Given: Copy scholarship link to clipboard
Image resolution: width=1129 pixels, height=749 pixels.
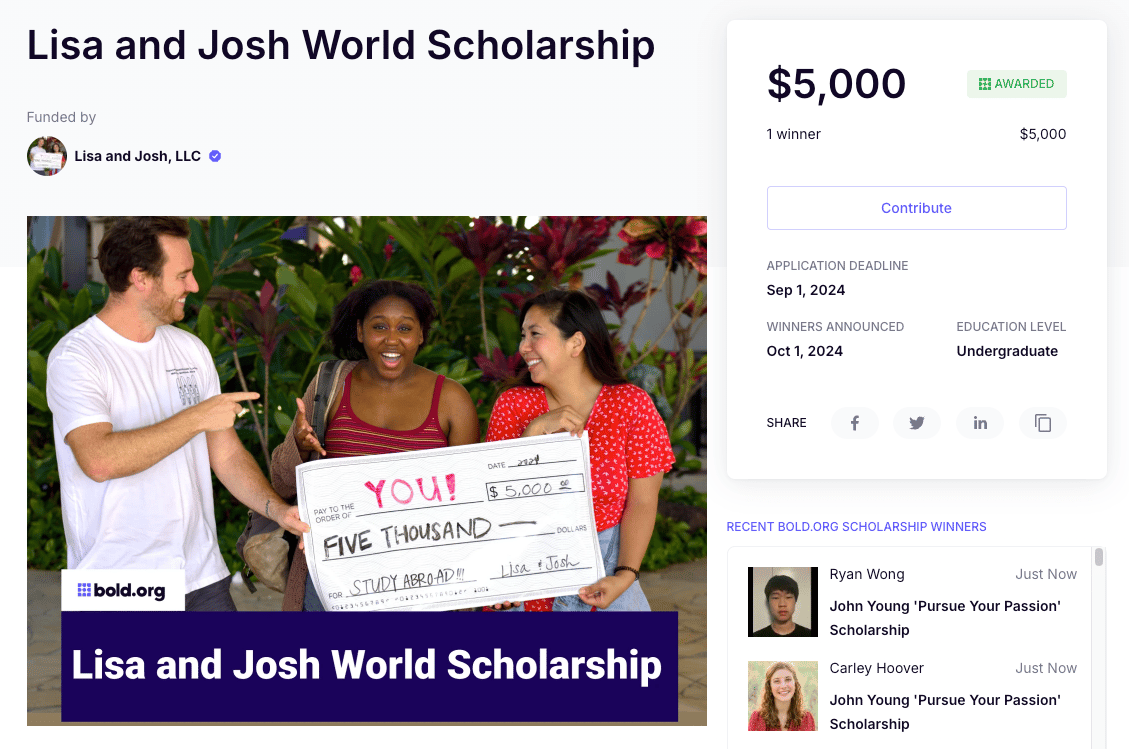Looking at the screenshot, I should 1043,423.
